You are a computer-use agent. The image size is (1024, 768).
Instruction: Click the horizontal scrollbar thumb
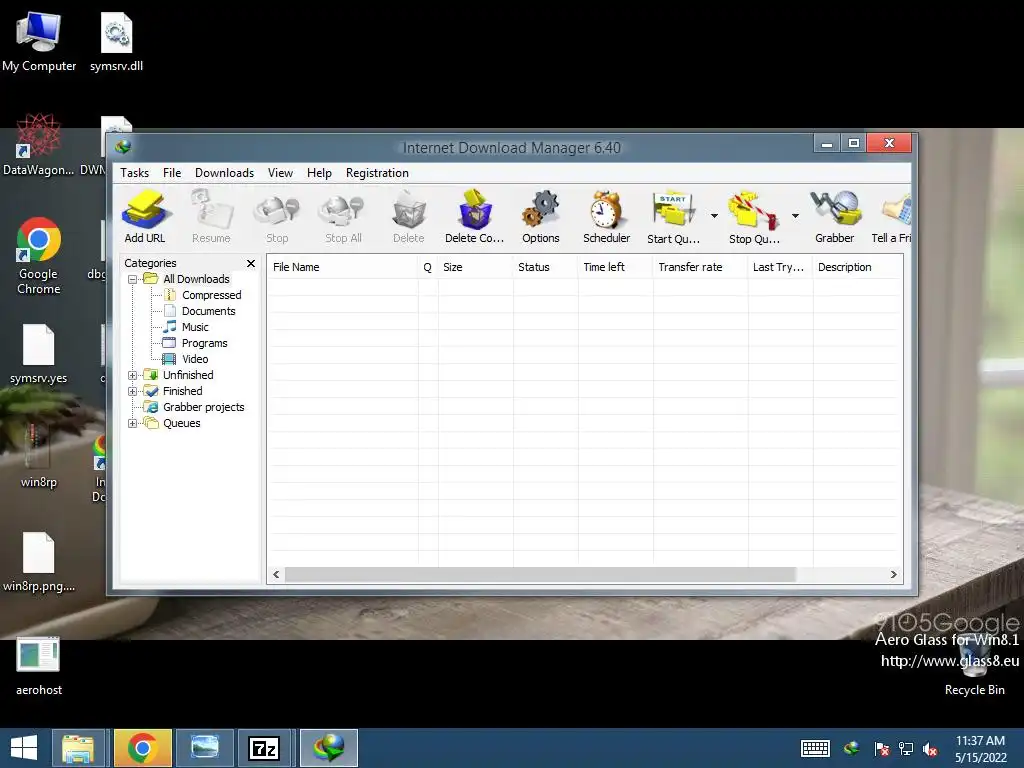tap(541, 575)
